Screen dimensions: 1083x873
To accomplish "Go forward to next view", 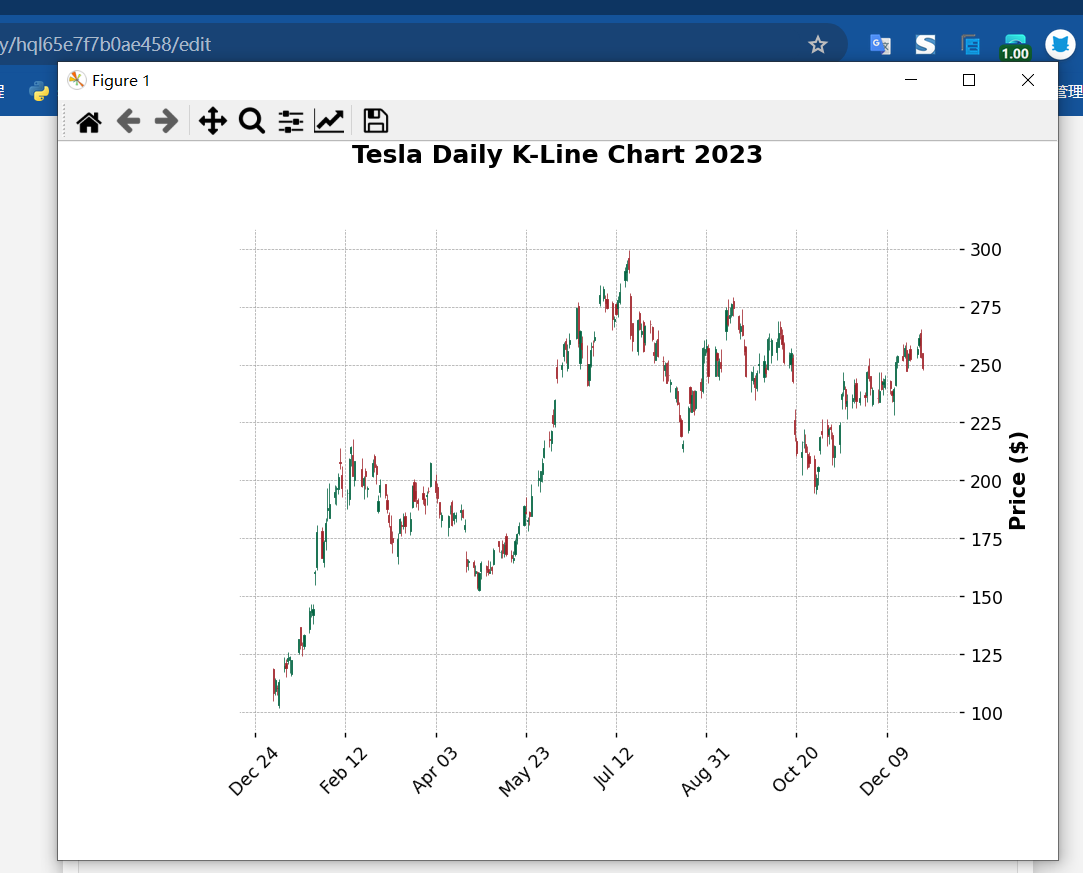I will [x=166, y=122].
